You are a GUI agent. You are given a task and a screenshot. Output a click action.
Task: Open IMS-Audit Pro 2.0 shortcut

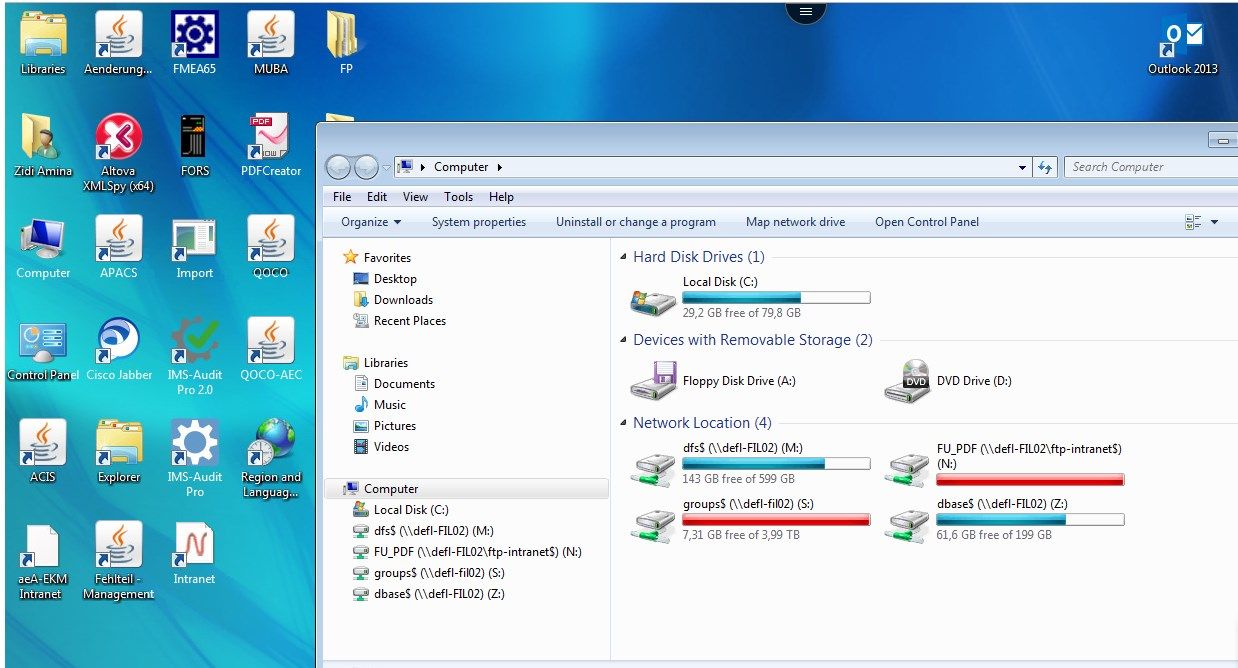pos(195,356)
